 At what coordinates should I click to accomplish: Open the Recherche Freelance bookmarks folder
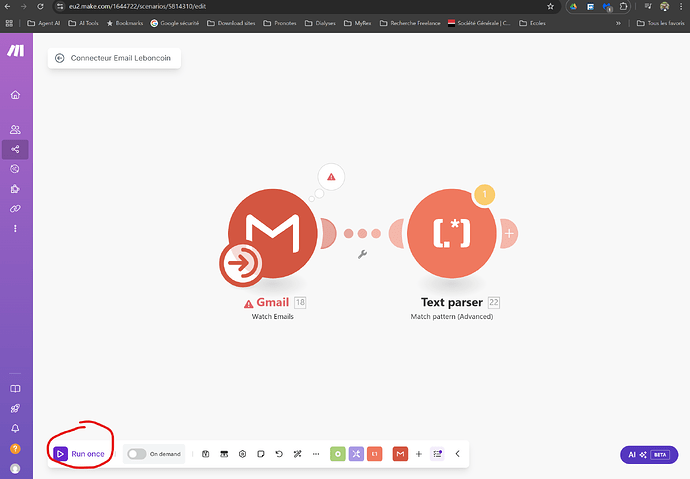coord(410,23)
